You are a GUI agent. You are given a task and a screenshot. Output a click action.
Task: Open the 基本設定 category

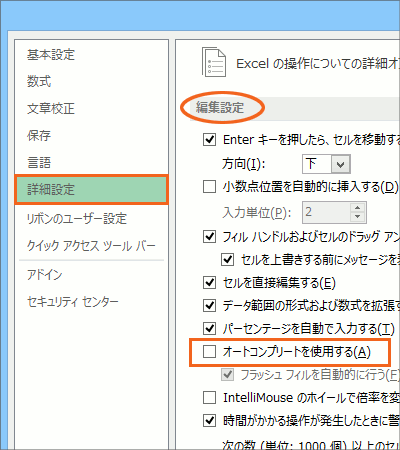click(x=51, y=55)
